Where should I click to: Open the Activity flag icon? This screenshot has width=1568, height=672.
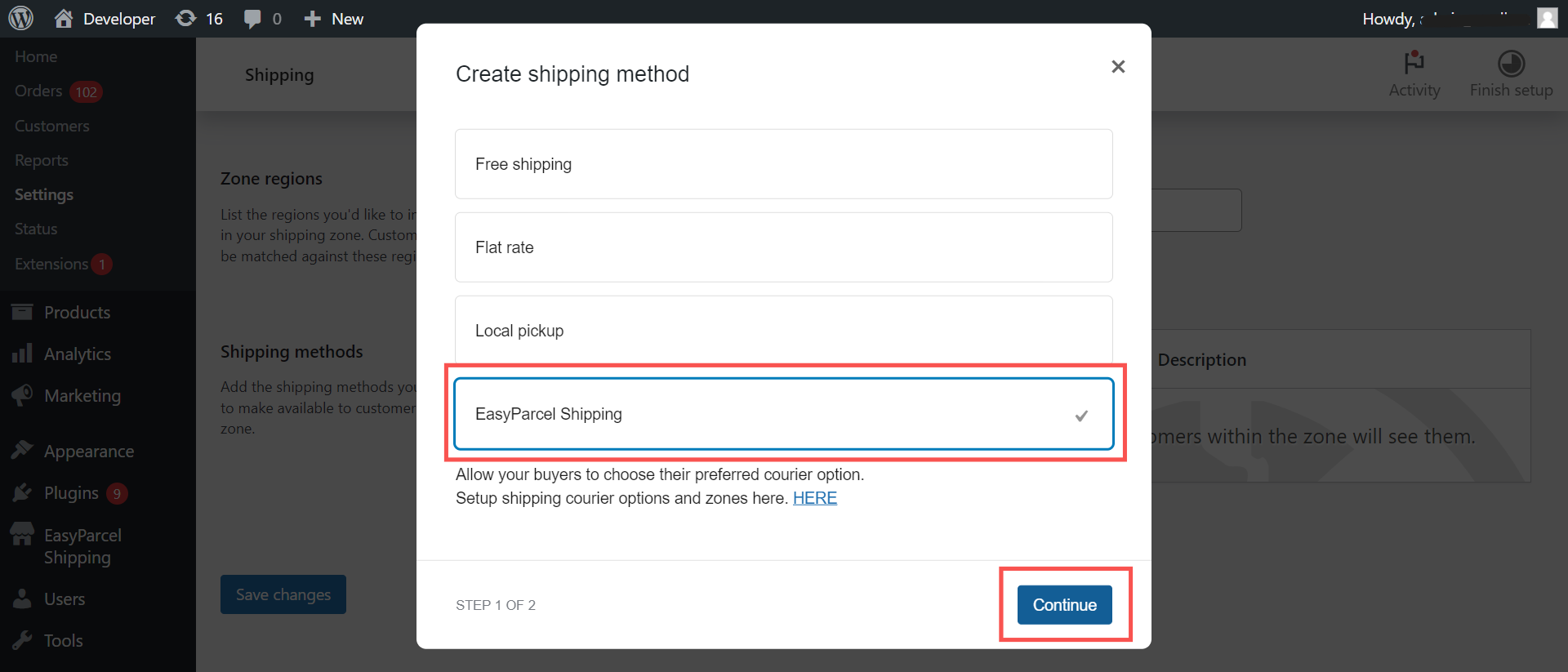pyautogui.click(x=1414, y=63)
